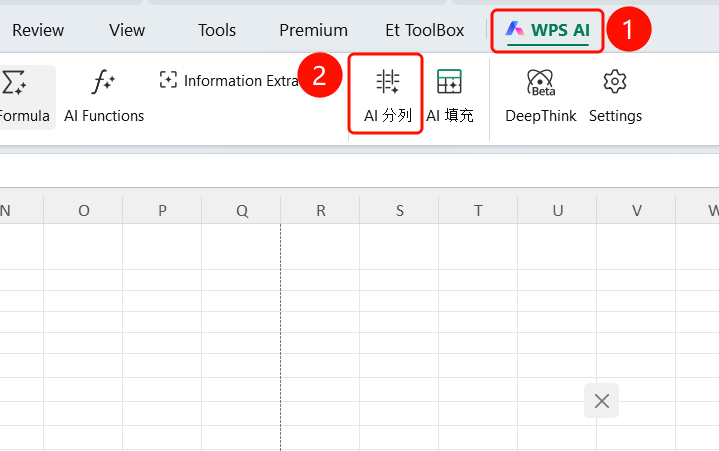Viewport: 719px width, 451px height.
Task: Select column V header
Action: [636, 210]
